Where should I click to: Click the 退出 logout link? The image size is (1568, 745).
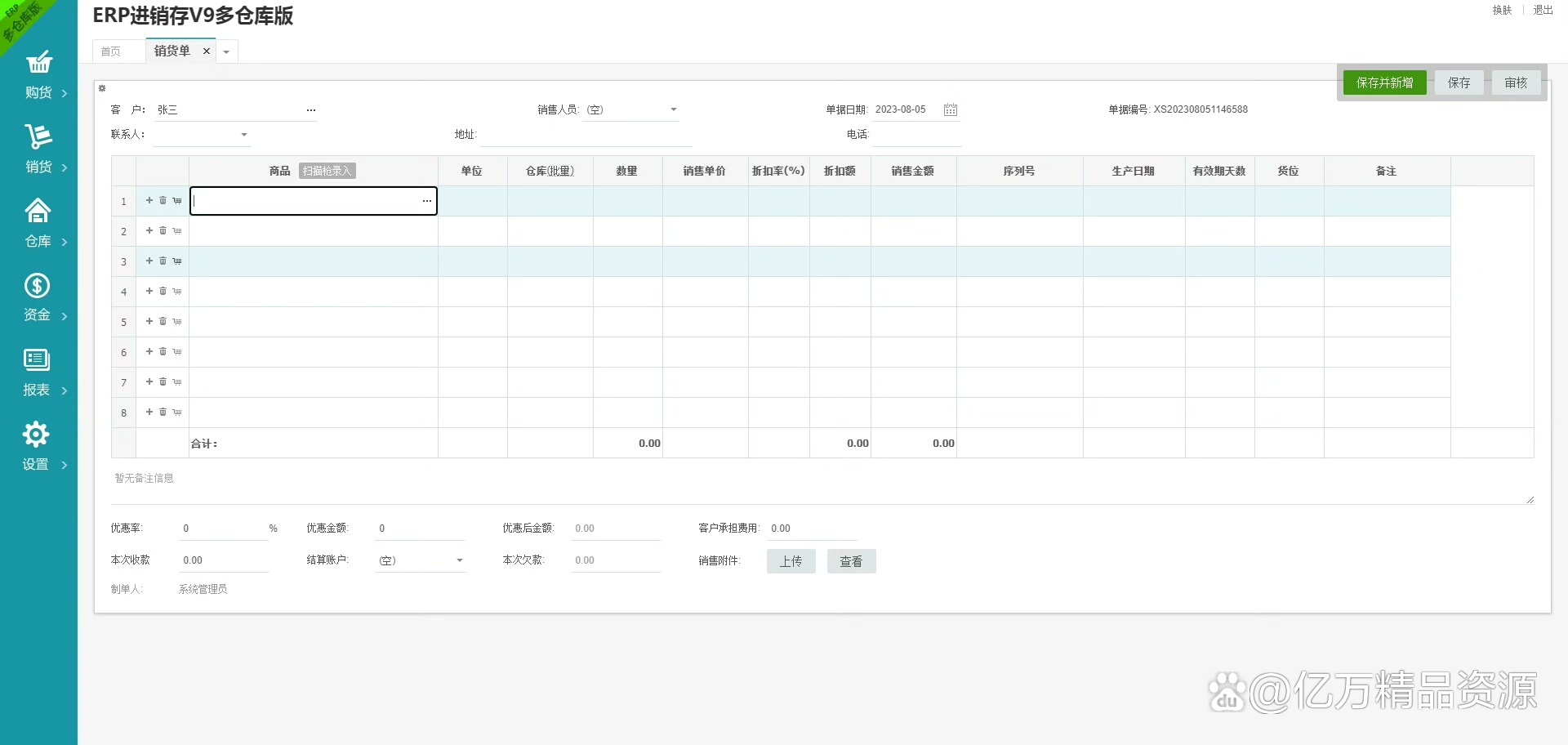tap(1543, 11)
